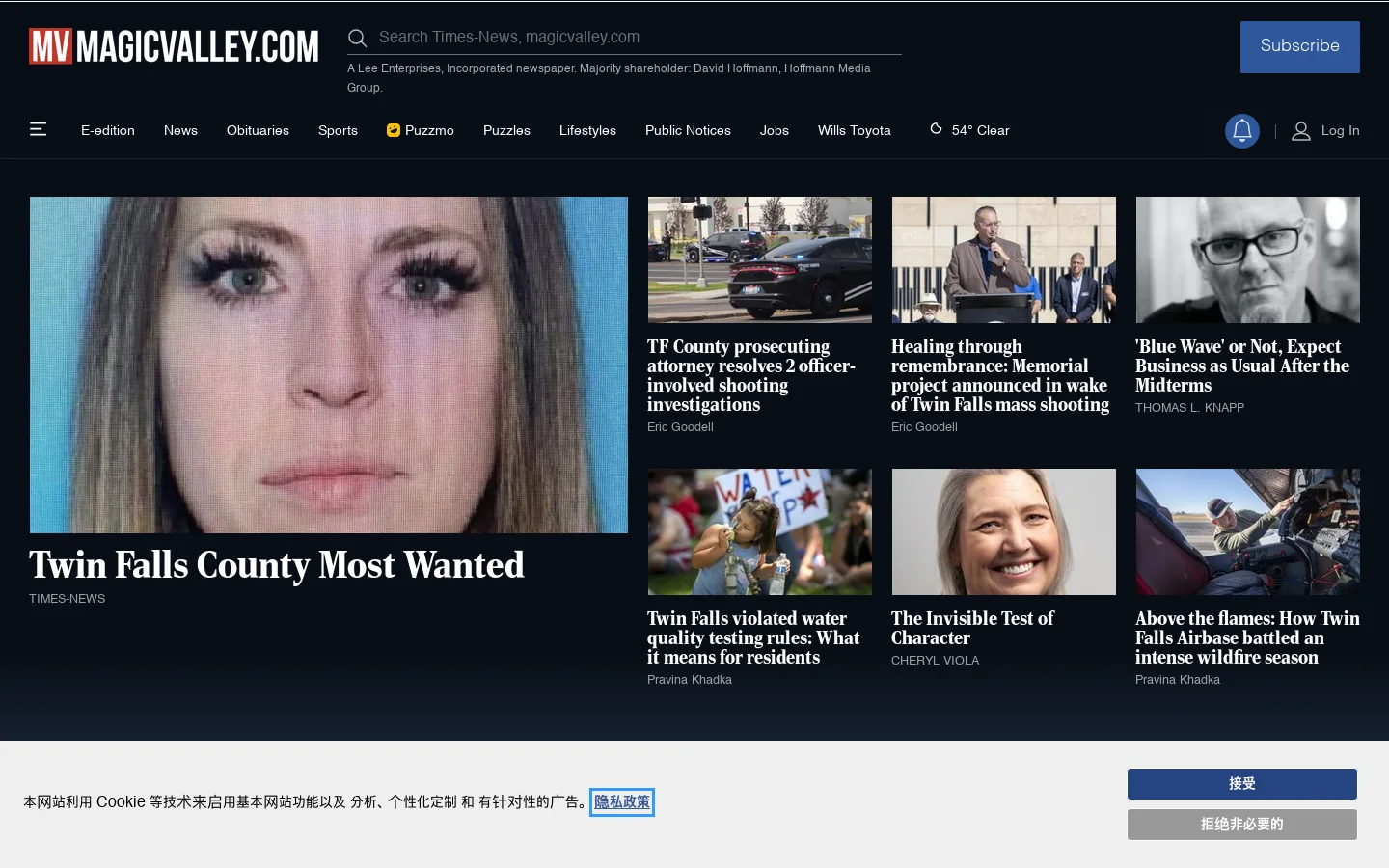Read Above the flames airbase headline
1389x868 pixels.
(1247, 637)
